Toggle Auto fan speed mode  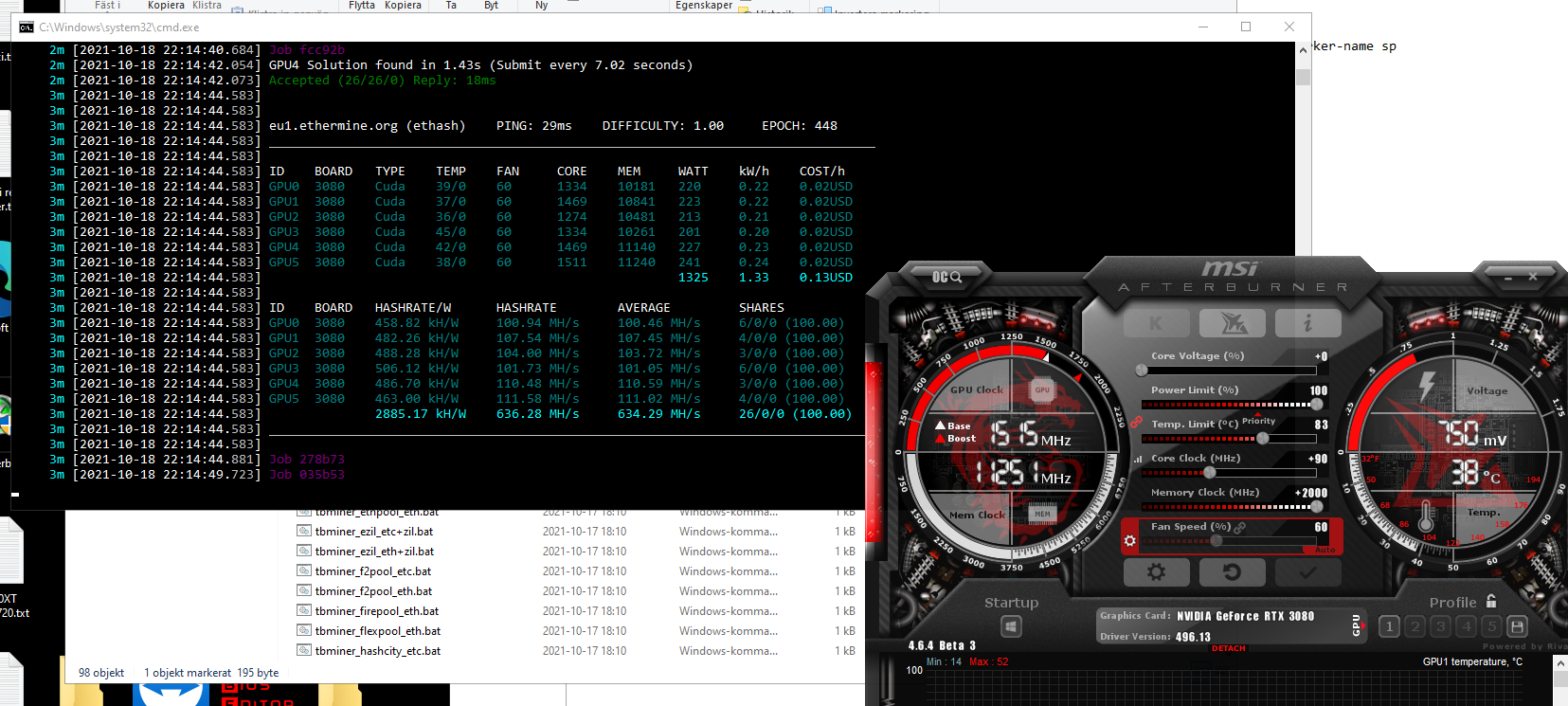point(1325,550)
